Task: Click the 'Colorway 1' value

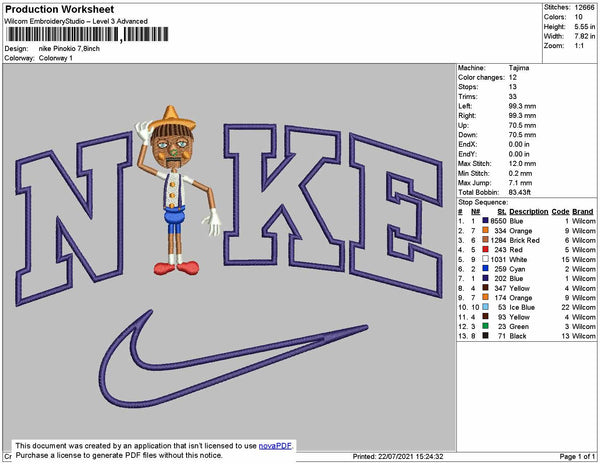Action: tap(56, 58)
